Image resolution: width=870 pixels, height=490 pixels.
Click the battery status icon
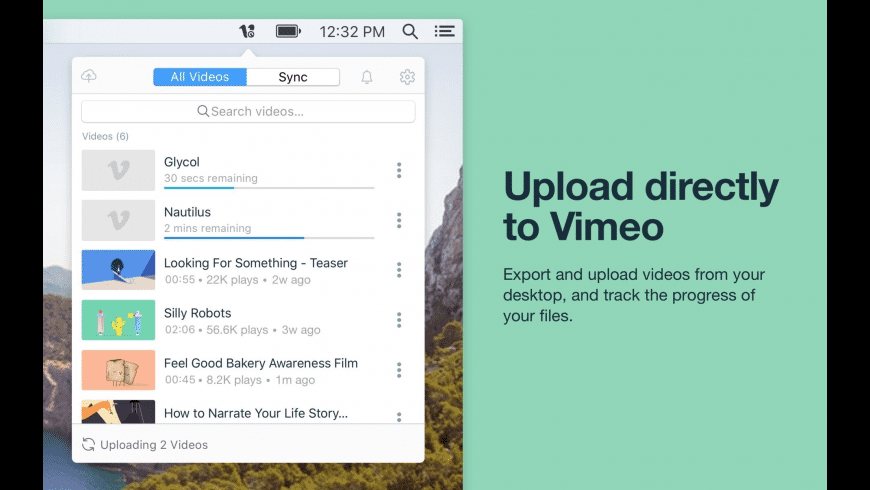tap(288, 31)
